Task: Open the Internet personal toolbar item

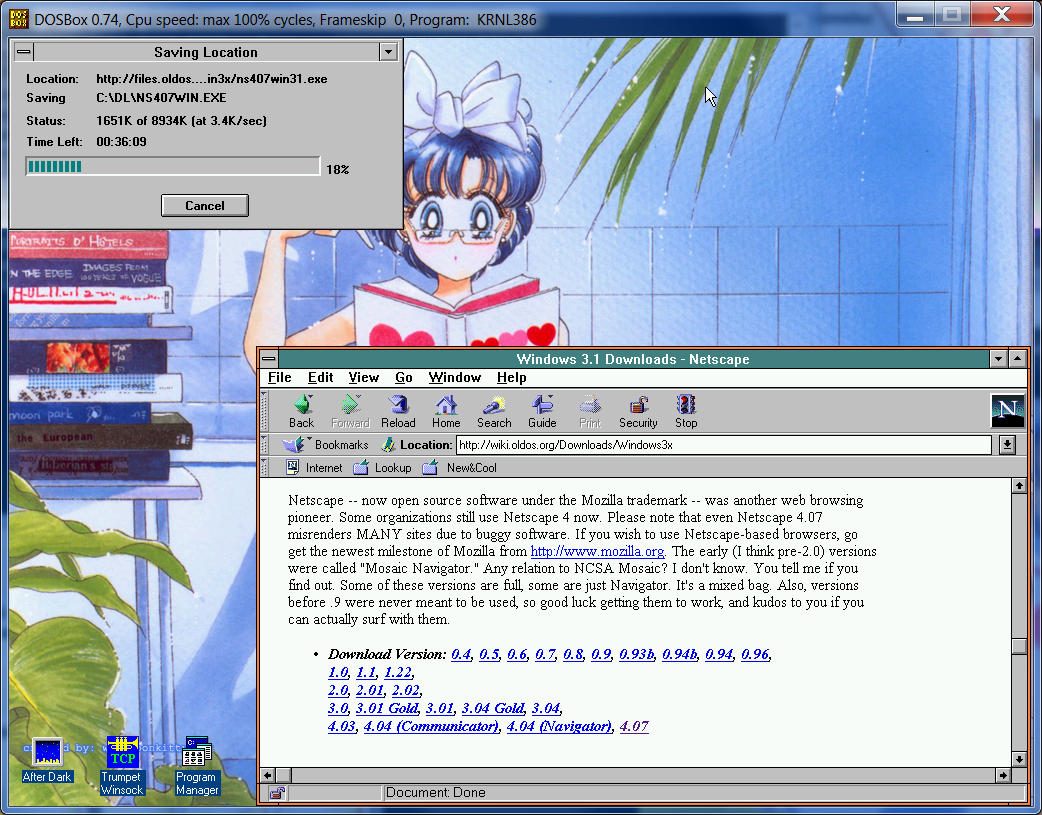Action: tap(314, 467)
